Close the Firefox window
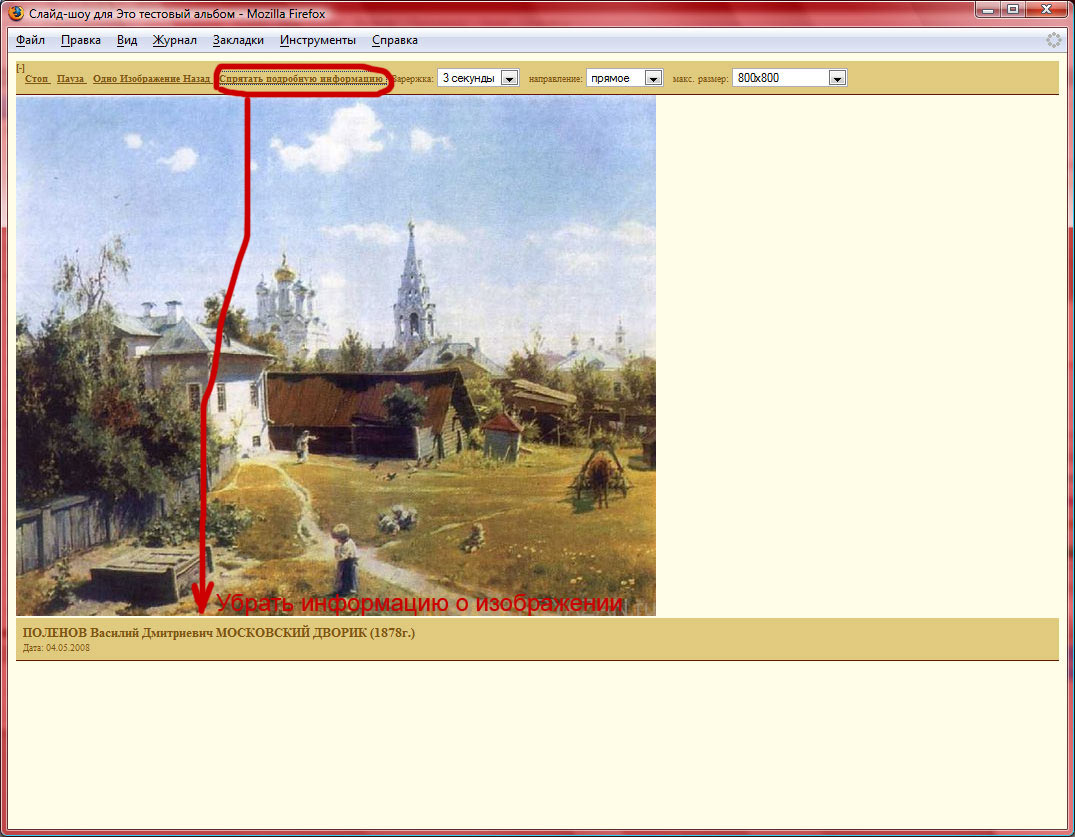The height and width of the screenshot is (837, 1075). click(1047, 10)
